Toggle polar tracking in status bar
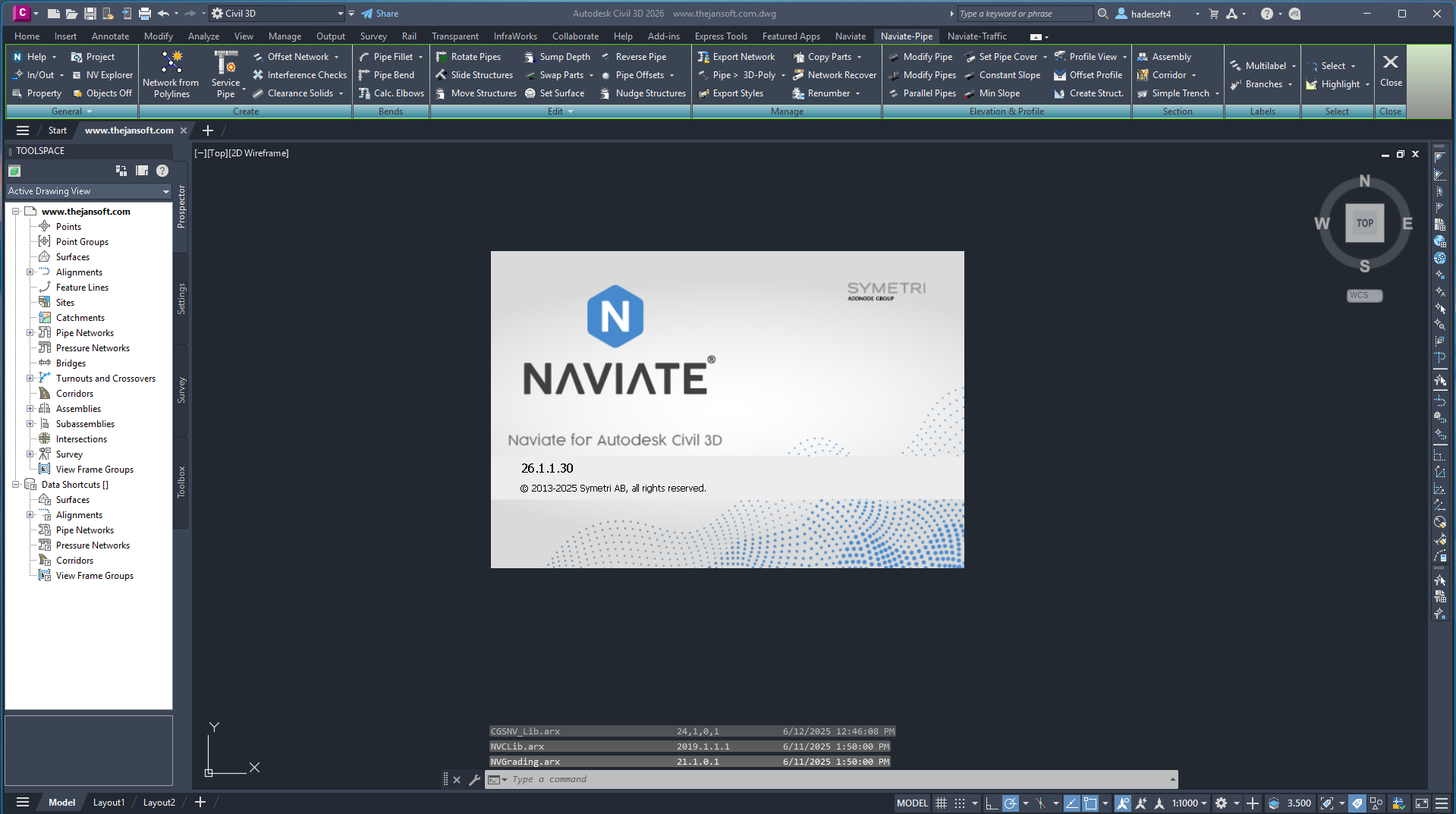 1010,803
